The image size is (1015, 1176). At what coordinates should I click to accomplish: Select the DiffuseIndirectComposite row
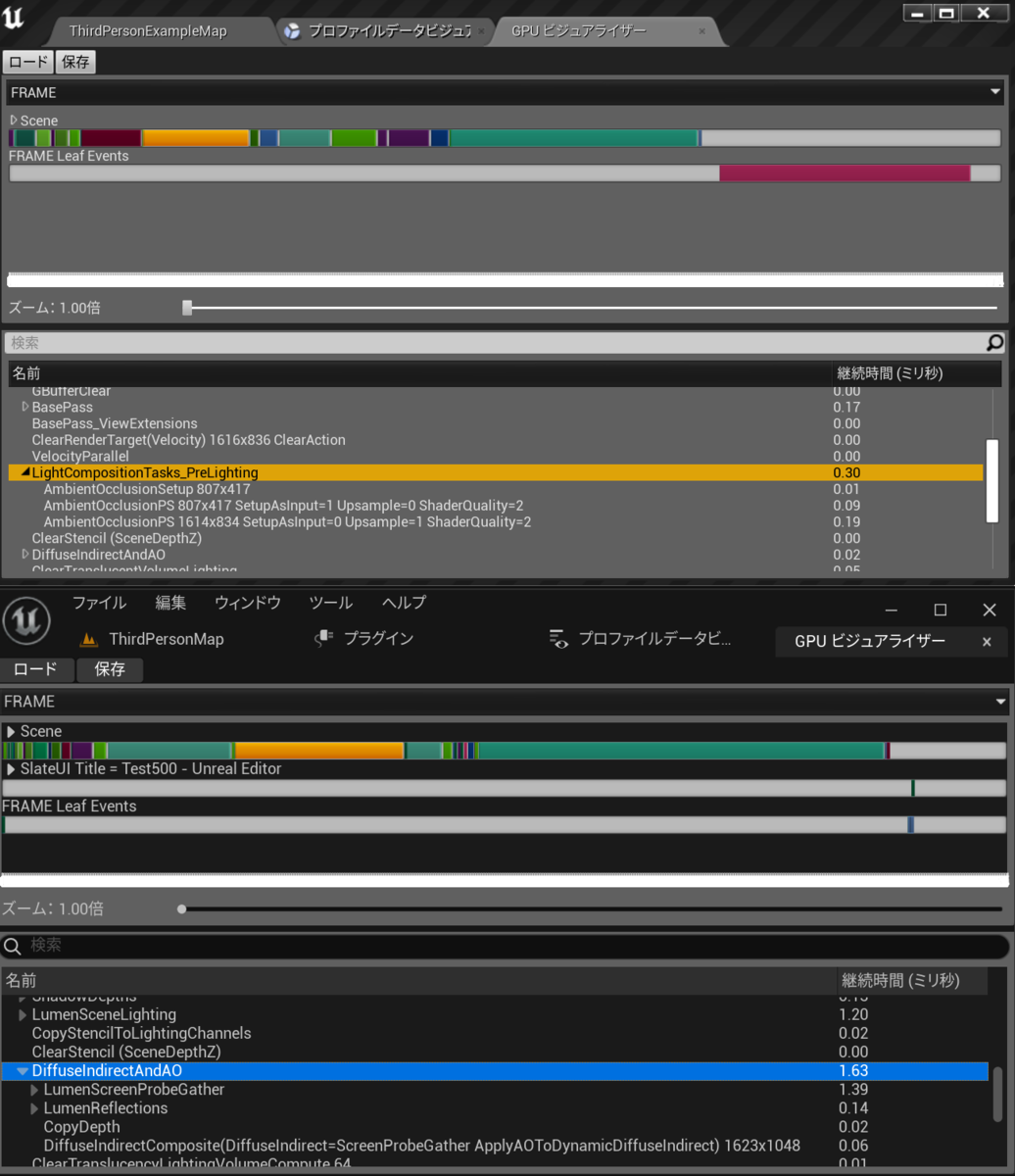click(x=495, y=1146)
